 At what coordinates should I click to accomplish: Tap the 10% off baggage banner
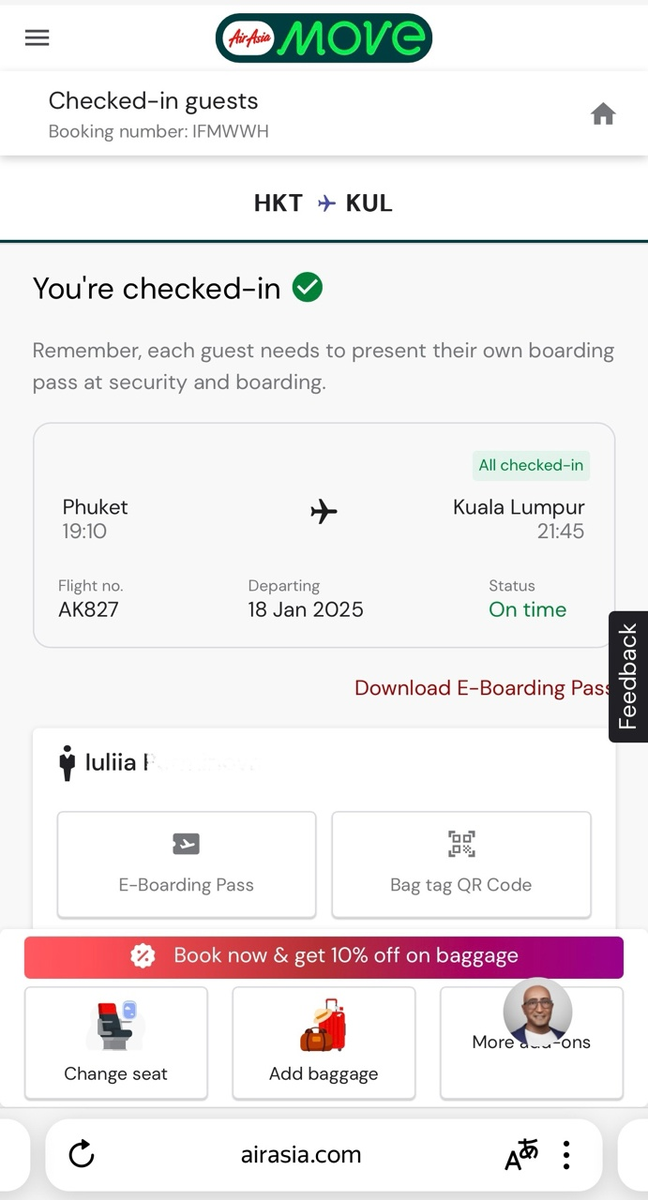pos(324,956)
